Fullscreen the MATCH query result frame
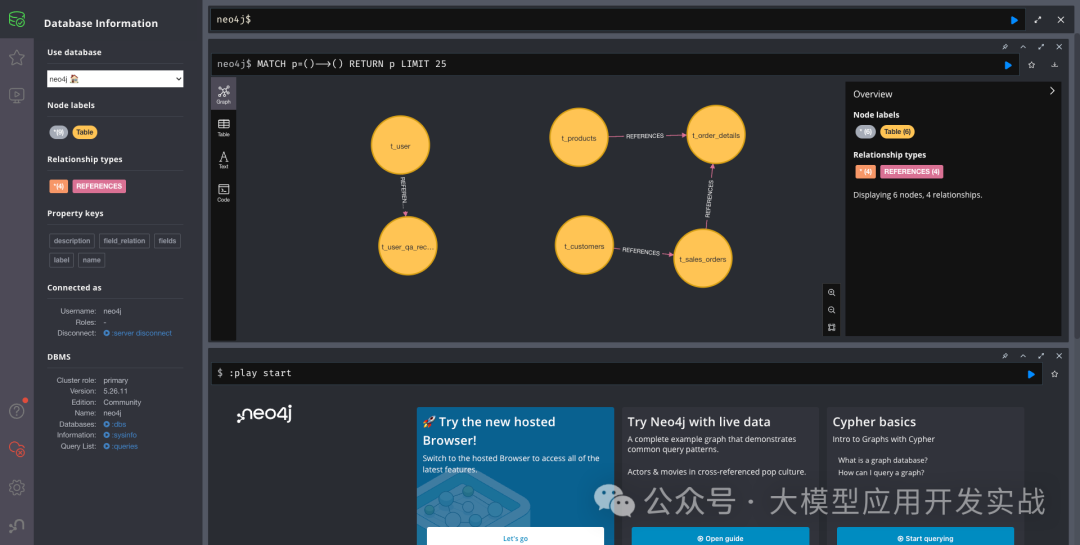 click(1041, 47)
